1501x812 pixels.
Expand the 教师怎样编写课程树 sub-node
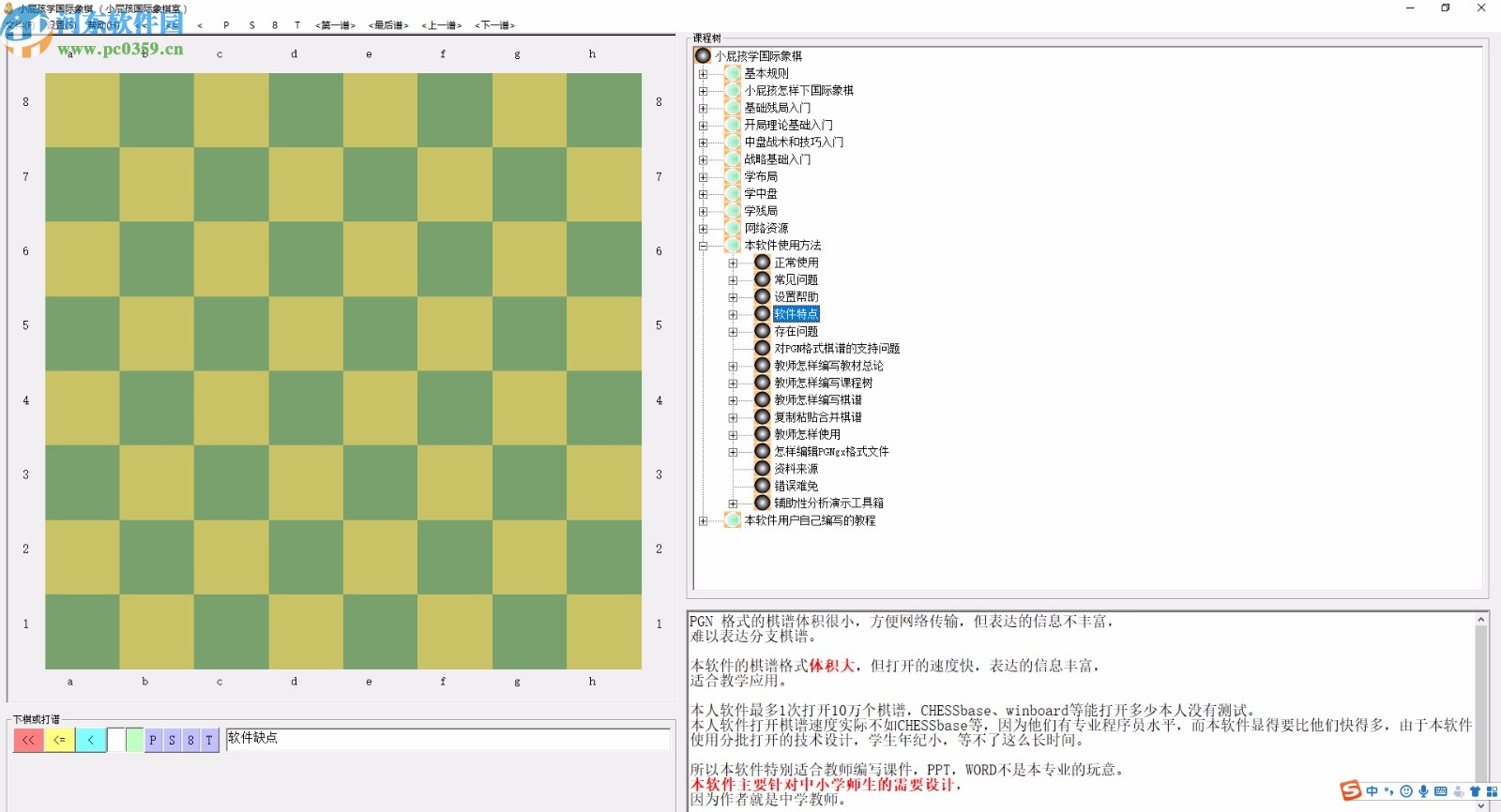pos(733,383)
